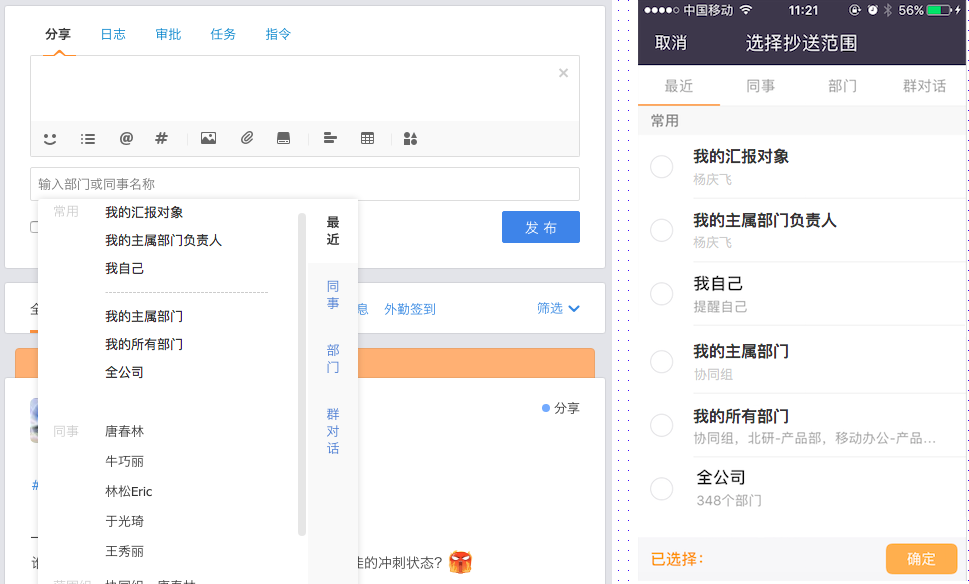969x584 pixels.
Task: Insert a bulleted list via list icon
Action: pos(88,138)
